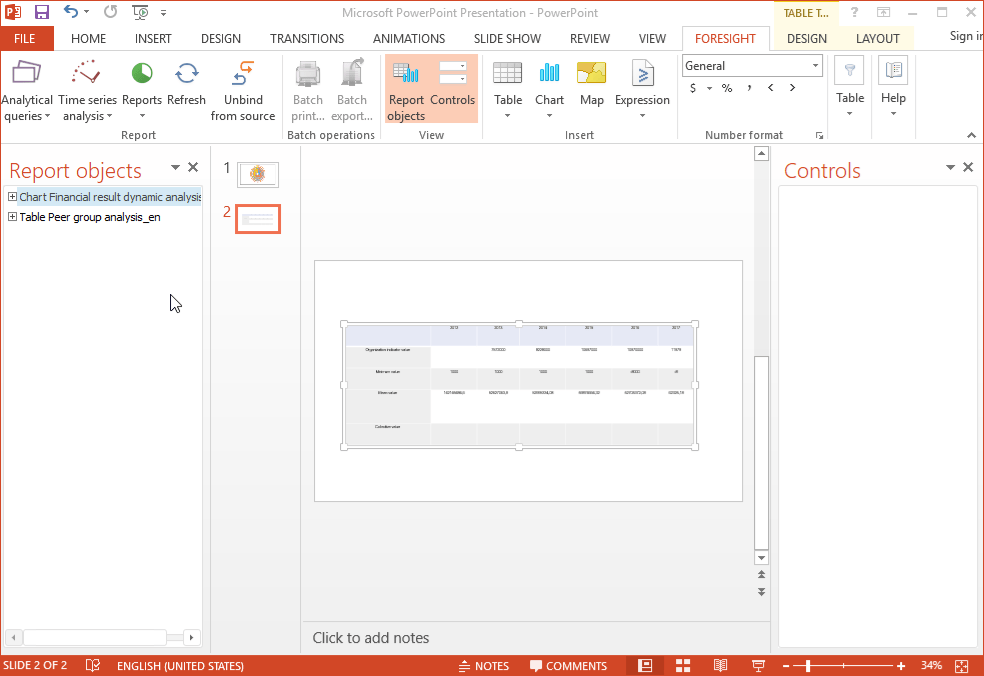The height and width of the screenshot is (676, 984).
Task: Toggle the Report objects pane view
Action: [406, 89]
